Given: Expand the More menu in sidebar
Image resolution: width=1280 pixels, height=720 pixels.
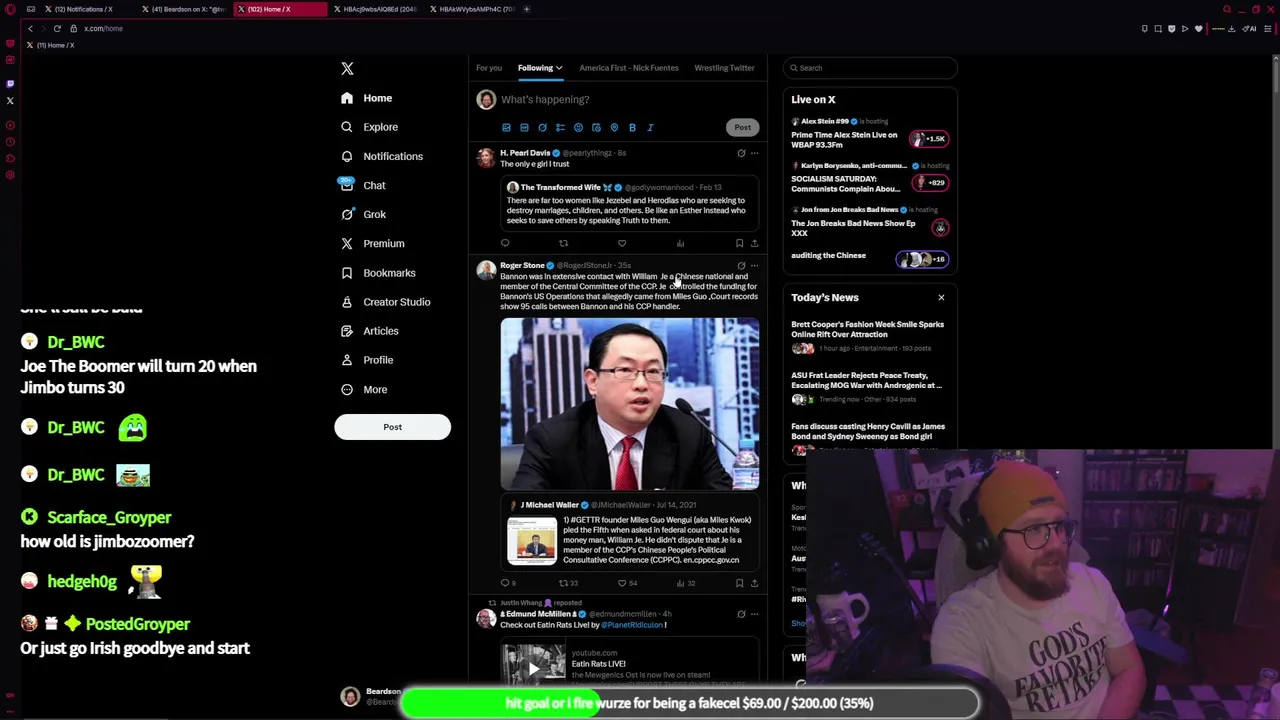Looking at the screenshot, I should click(364, 389).
